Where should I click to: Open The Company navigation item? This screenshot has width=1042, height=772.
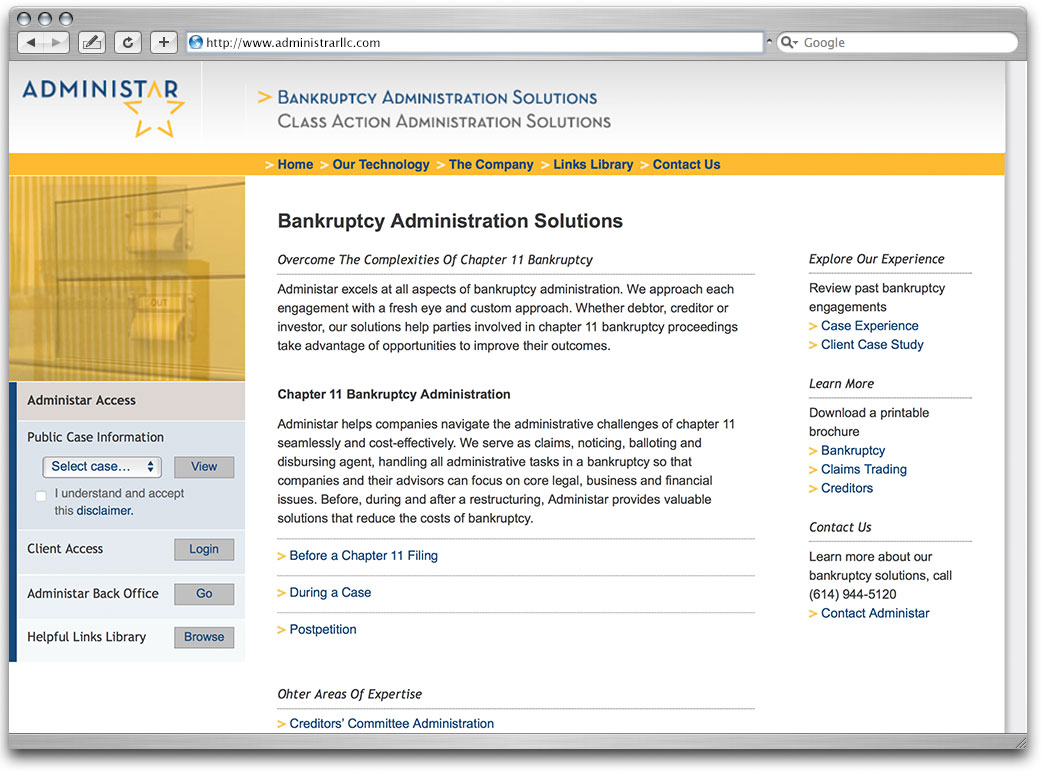coord(491,164)
